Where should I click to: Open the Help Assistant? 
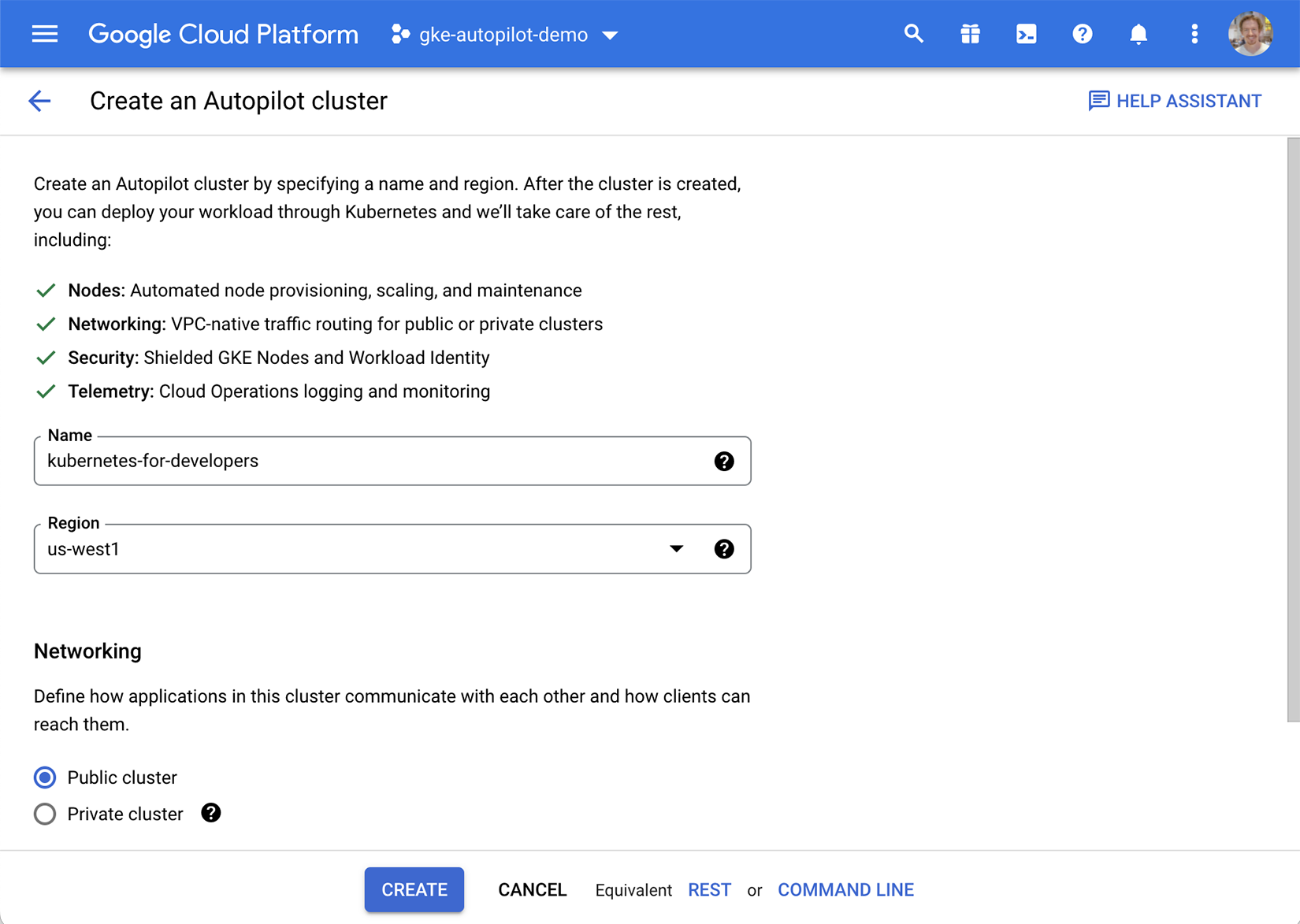coord(1175,101)
